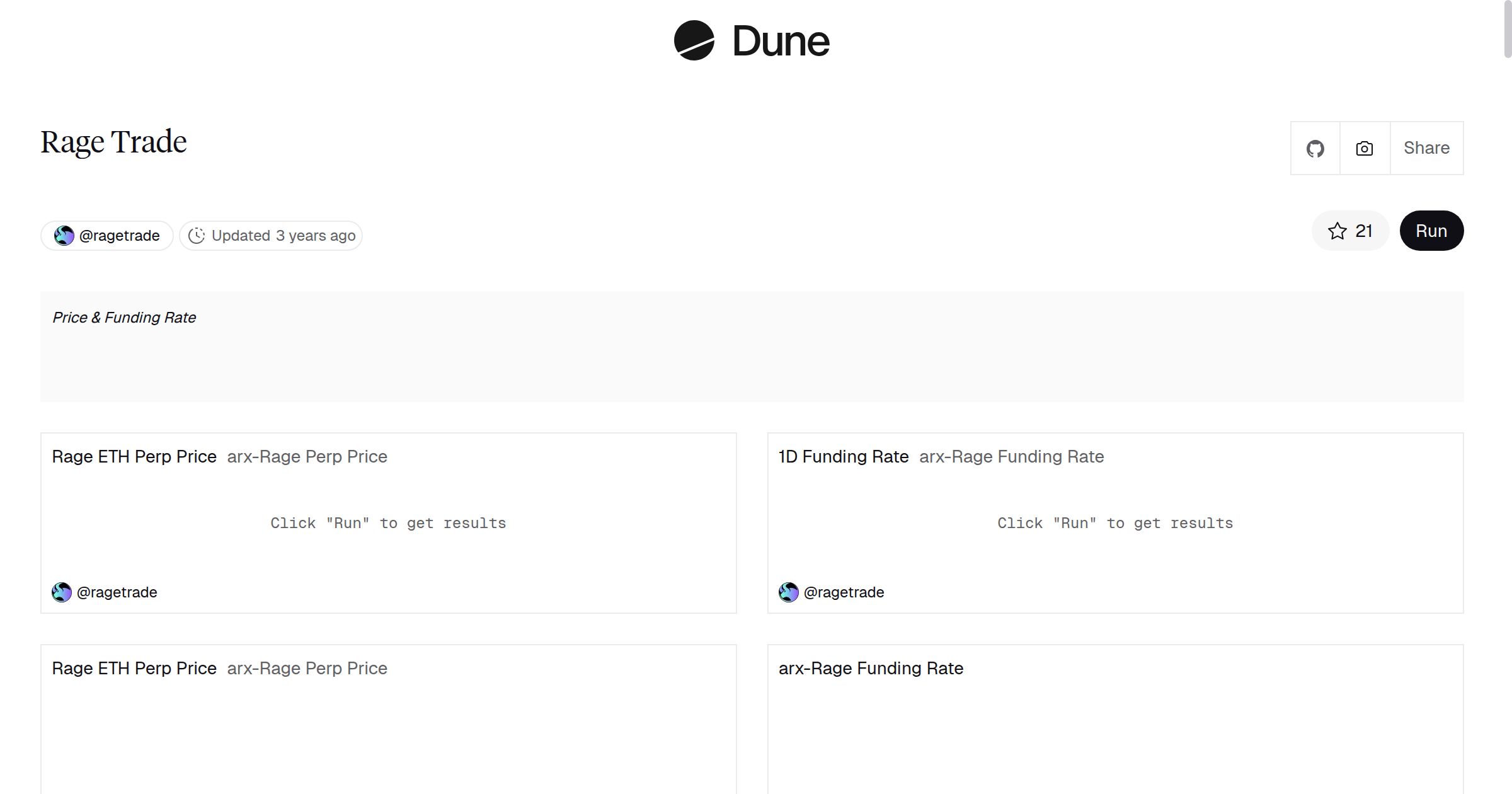Open the second Rage ETH Perp Price title
The image size is (1512, 794).
(x=134, y=668)
